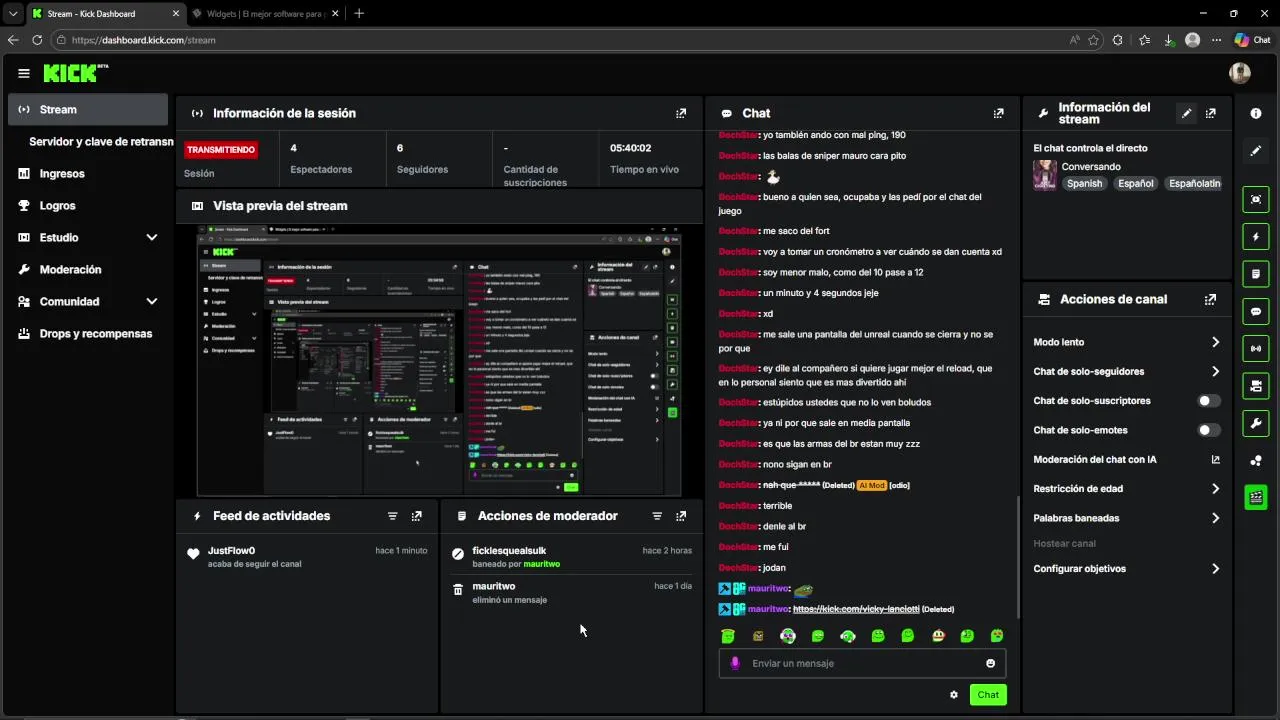Image resolution: width=1280 pixels, height=720 pixels.
Task: Open external link for Moderación del chat con IA
Action: tap(1216, 460)
